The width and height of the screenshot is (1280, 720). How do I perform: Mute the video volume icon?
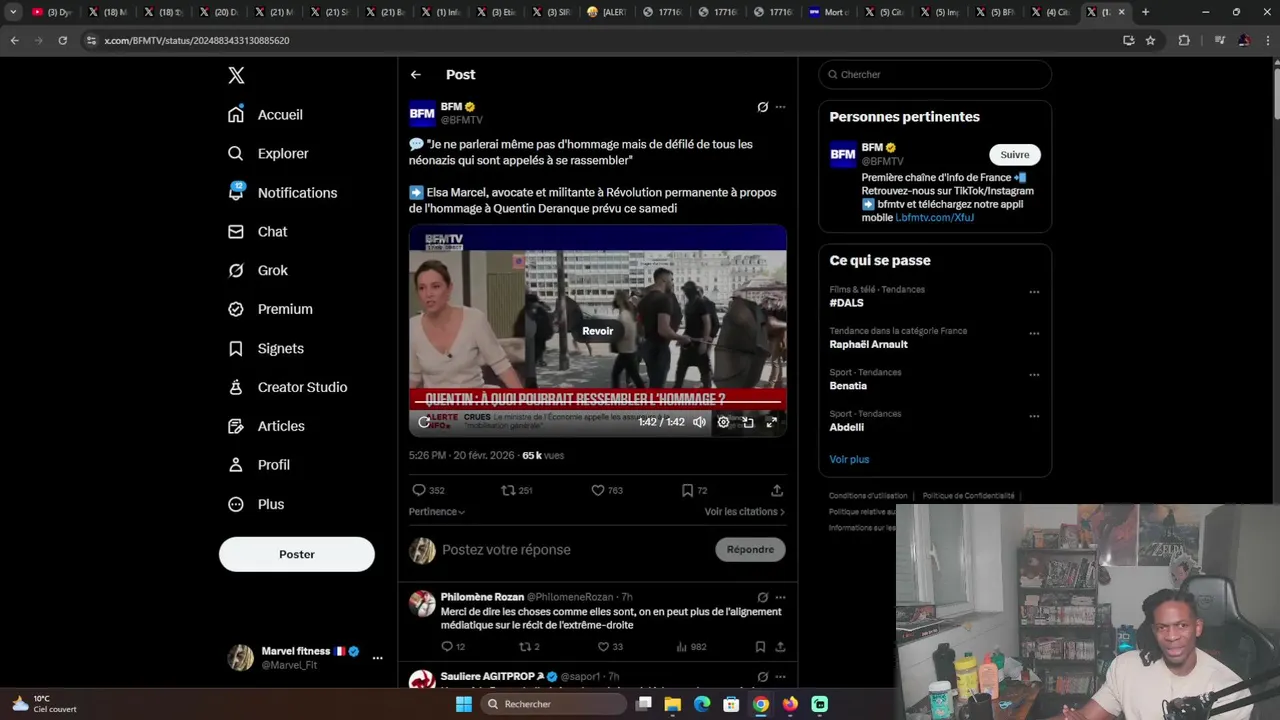(699, 422)
